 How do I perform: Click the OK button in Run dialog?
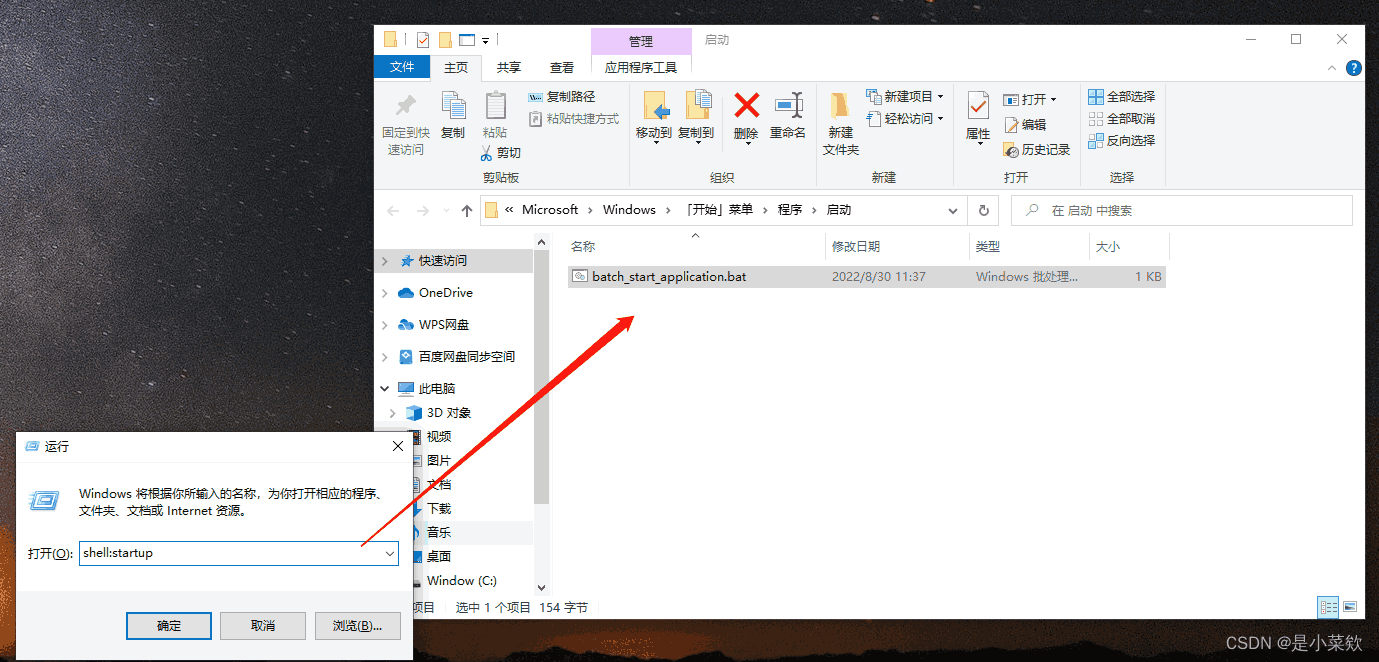coord(169,626)
